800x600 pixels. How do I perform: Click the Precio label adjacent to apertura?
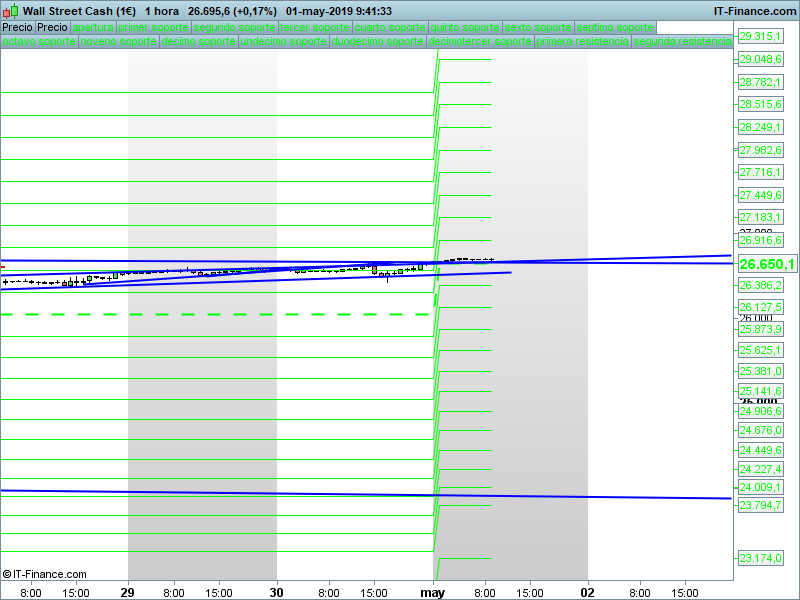[53, 28]
